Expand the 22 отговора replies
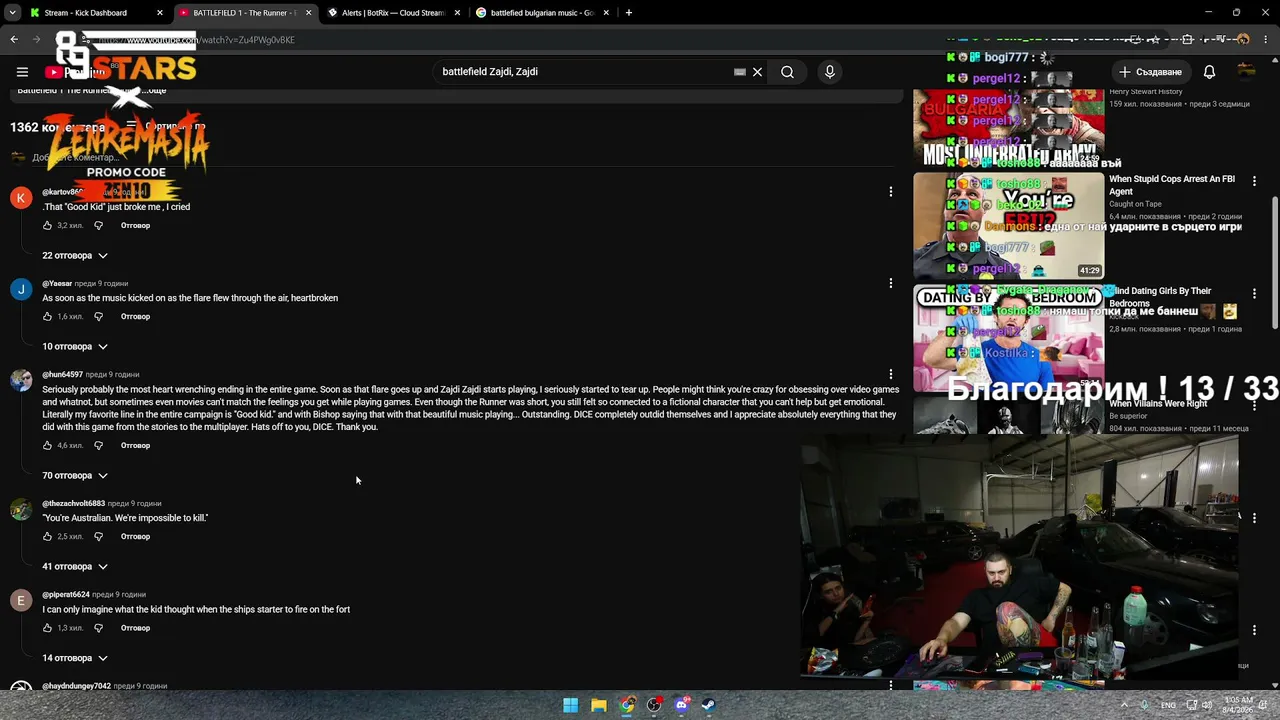This screenshot has width=1280, height=720. (x=75, y=255)
